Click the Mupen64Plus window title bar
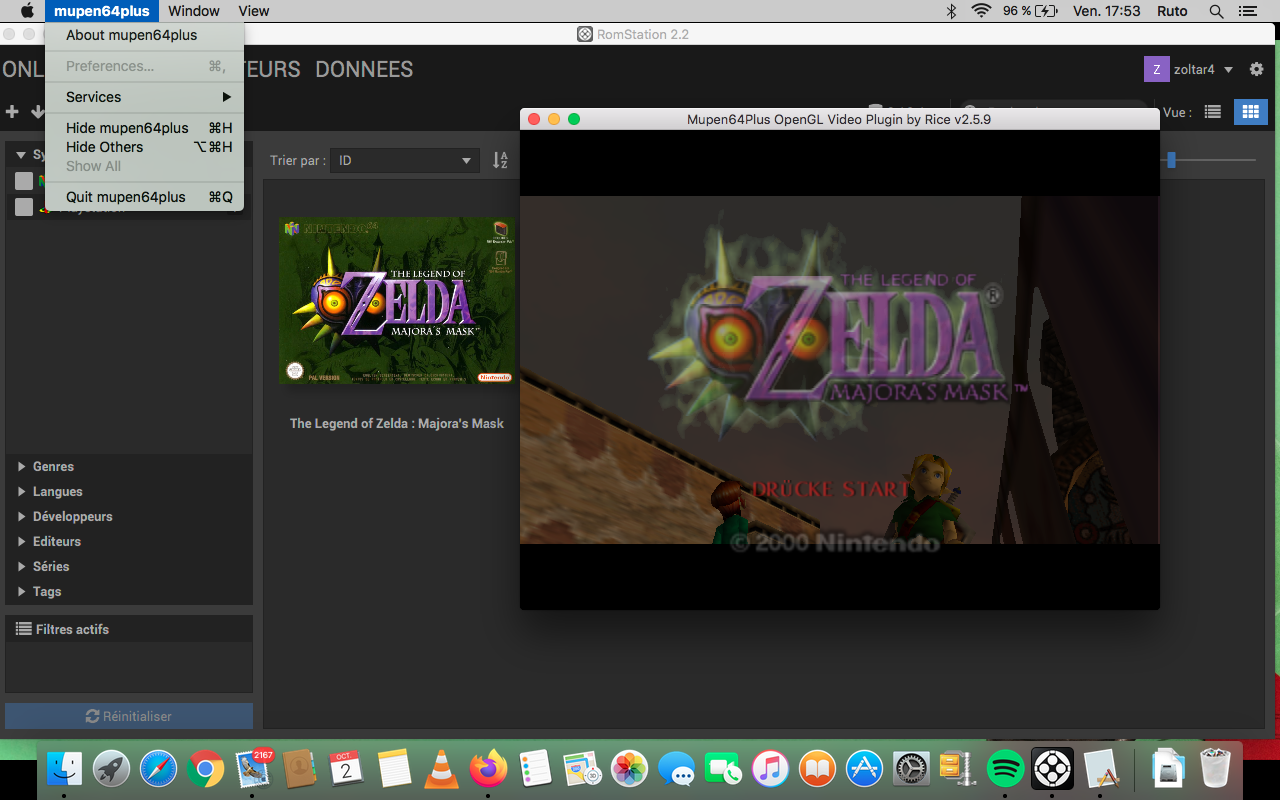Viewport: 1280px width, 800px height. point(840,119)
